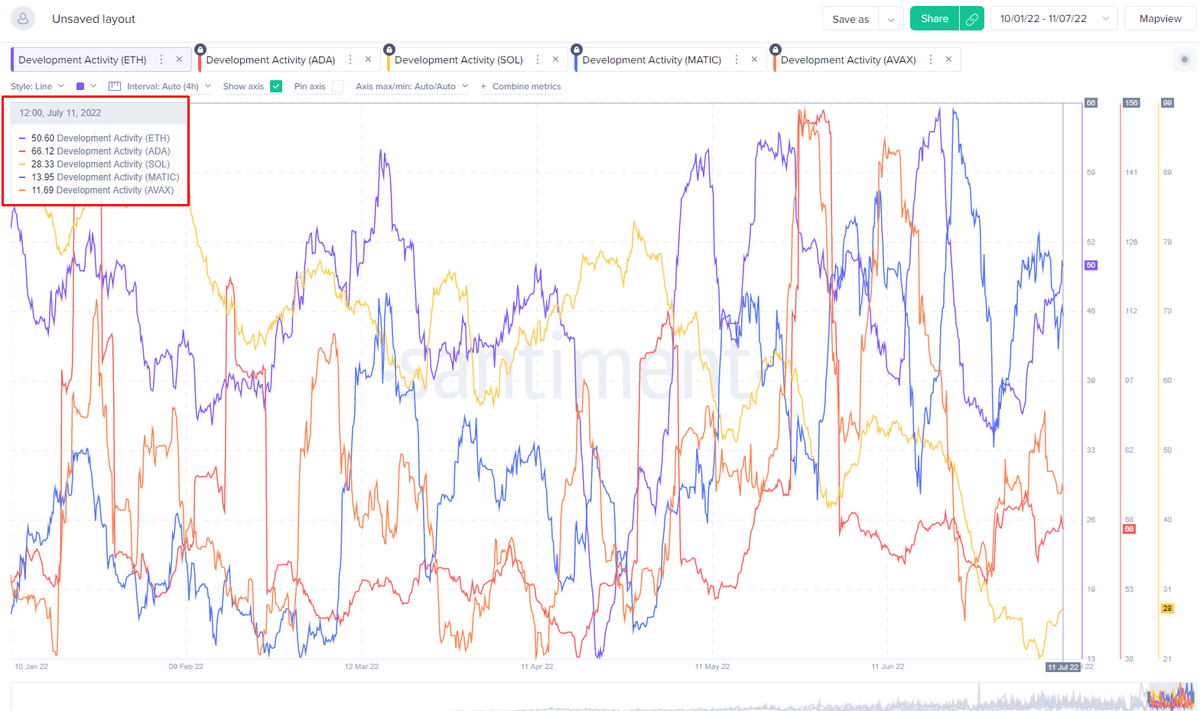Click lock icon on SOL metric
This screenshot has width=1200, height=711.
(388, 48)
